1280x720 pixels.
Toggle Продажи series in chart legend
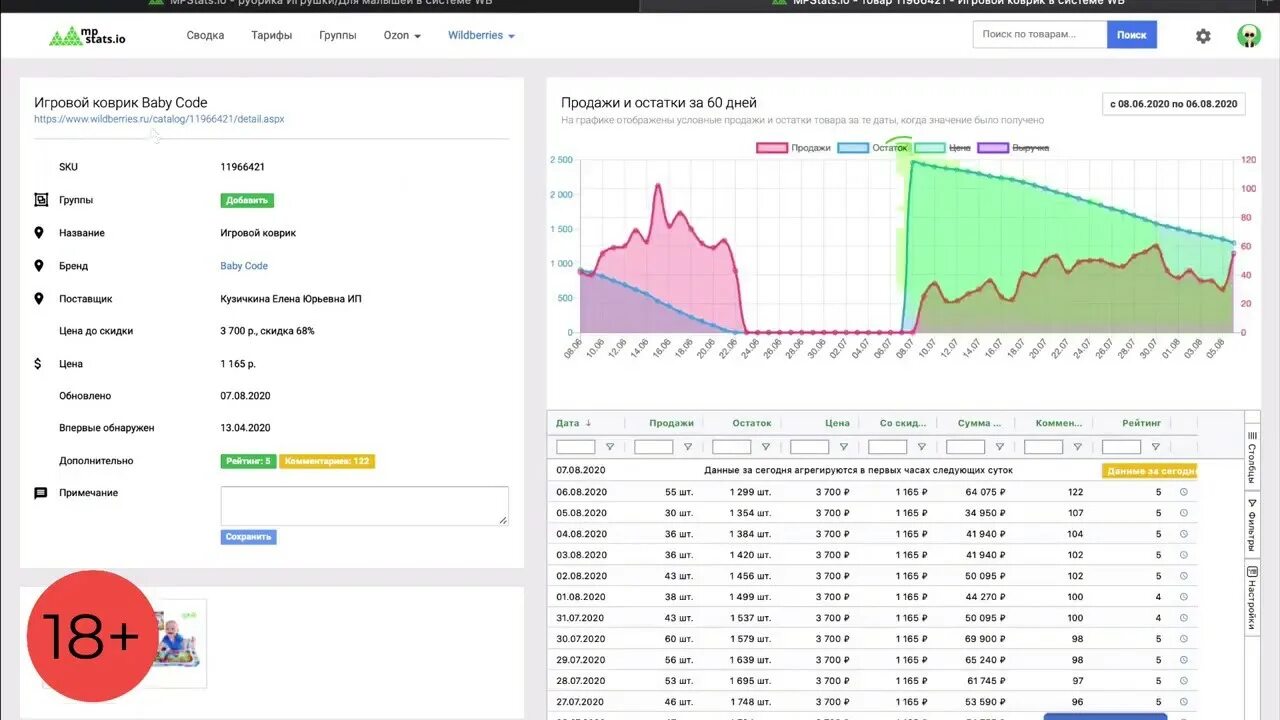pos(794,148)
